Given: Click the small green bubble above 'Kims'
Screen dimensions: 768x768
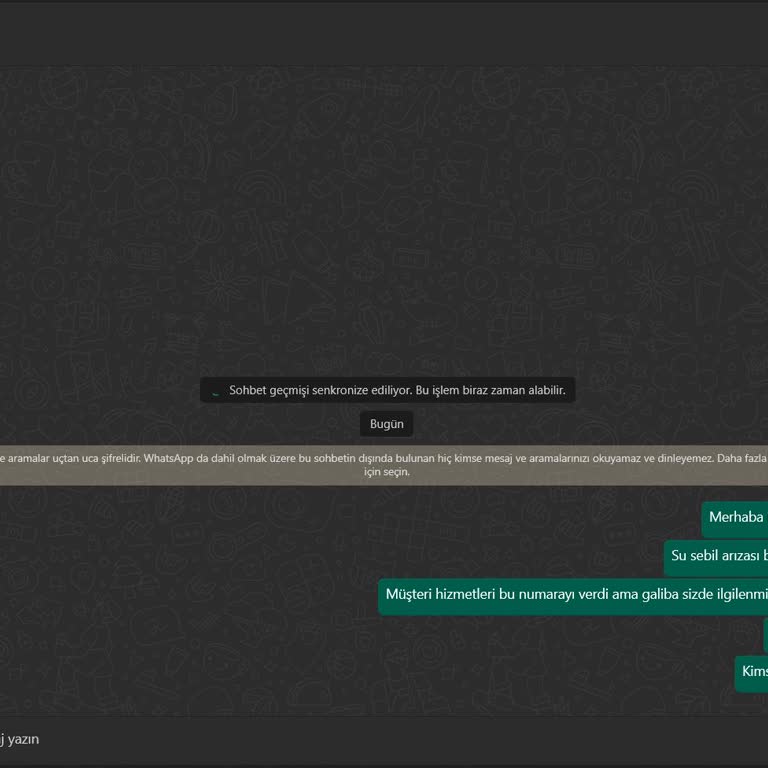Looking at the screenshot, I should tap(765, 635).
